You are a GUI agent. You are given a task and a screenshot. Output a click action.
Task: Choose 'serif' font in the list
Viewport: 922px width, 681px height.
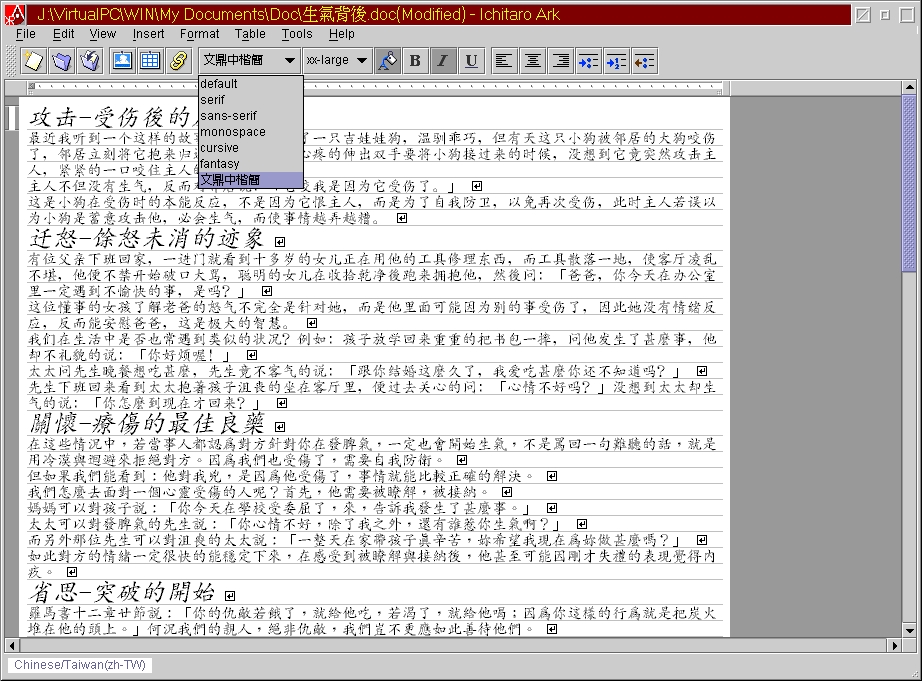click(251, 99)
